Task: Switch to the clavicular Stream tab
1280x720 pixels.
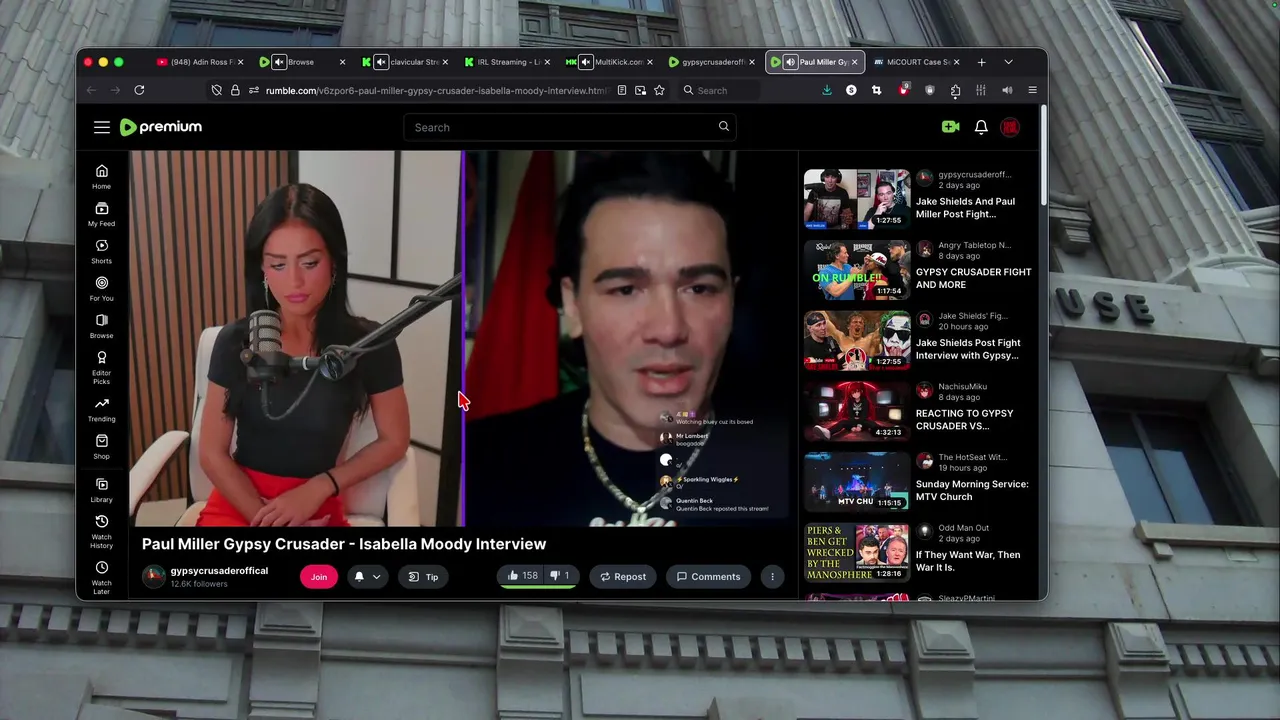Action: (405, 62)
